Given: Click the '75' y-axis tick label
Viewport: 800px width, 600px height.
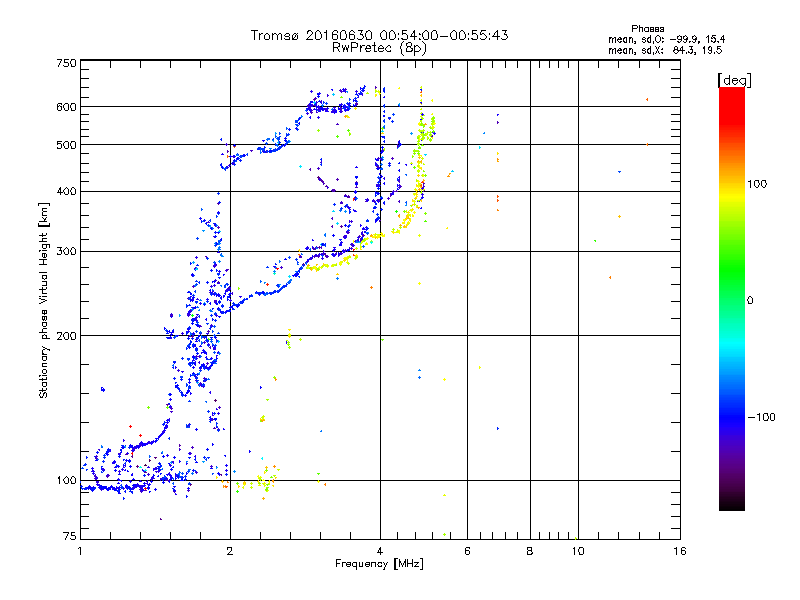Looking at the screenshot, I should (x=70, y=536).
